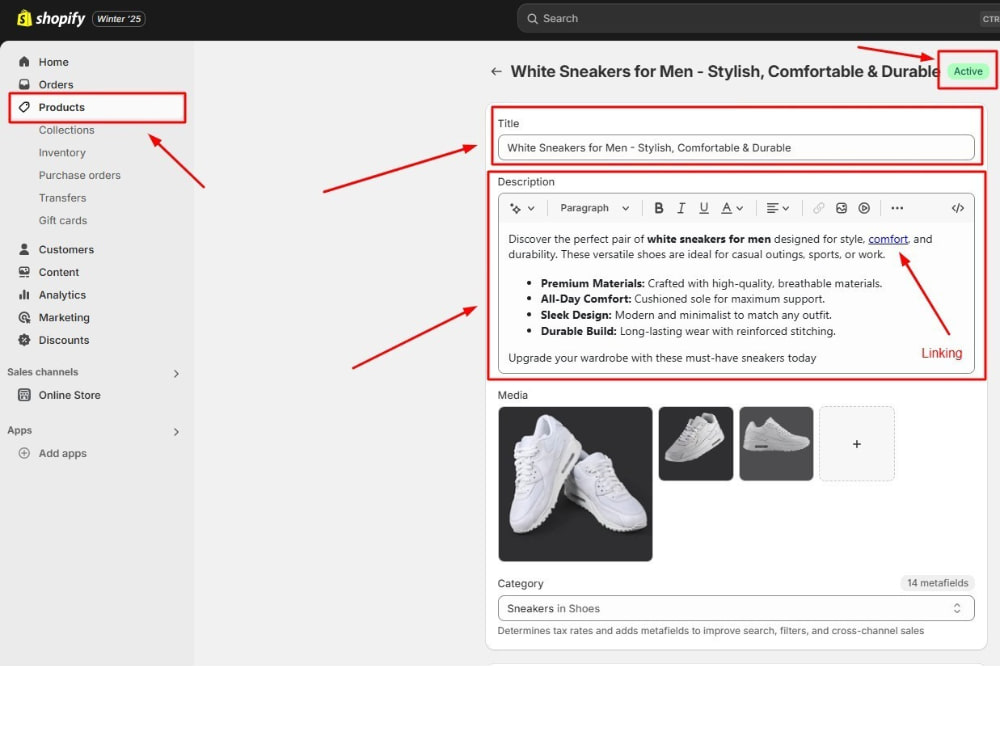Click the Orders inbox icon
The image size is (1000, 750).
(x=24, y=84)
